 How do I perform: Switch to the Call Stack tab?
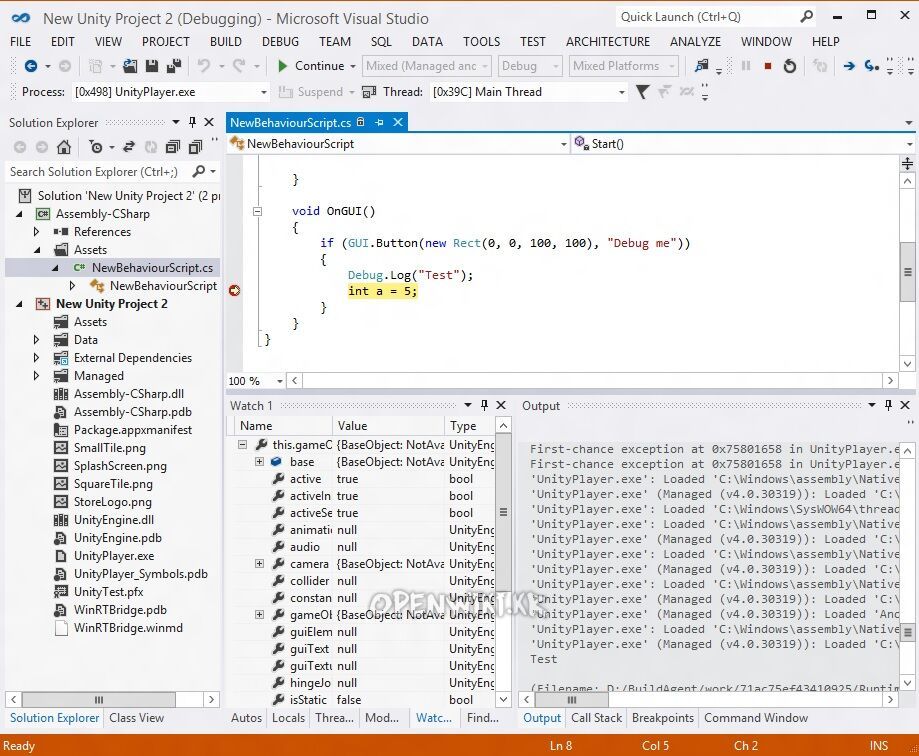tap(596, 718)
